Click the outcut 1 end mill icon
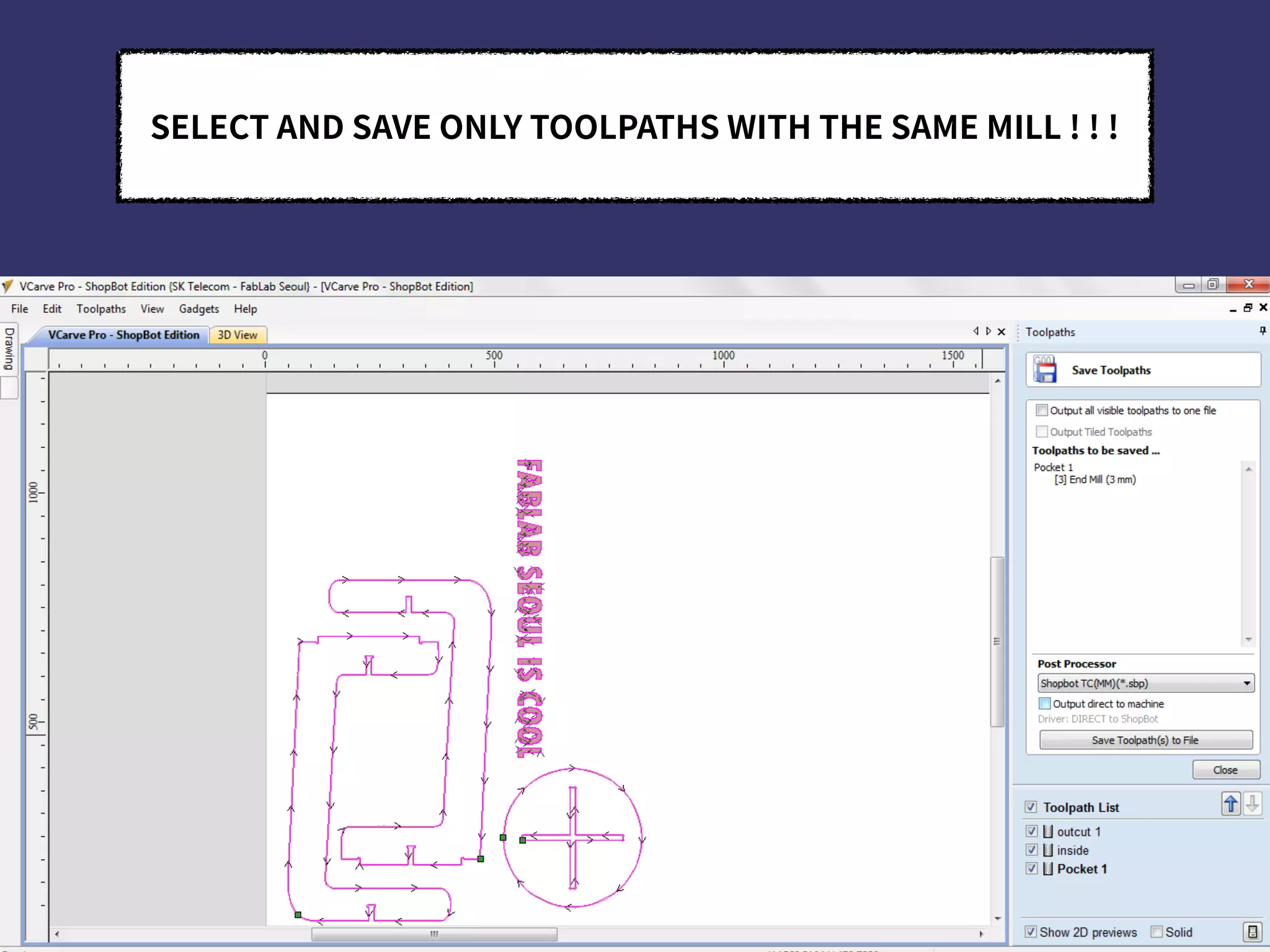The image size is (1270, 952). pyautogui.click(x=1048, y=832)
